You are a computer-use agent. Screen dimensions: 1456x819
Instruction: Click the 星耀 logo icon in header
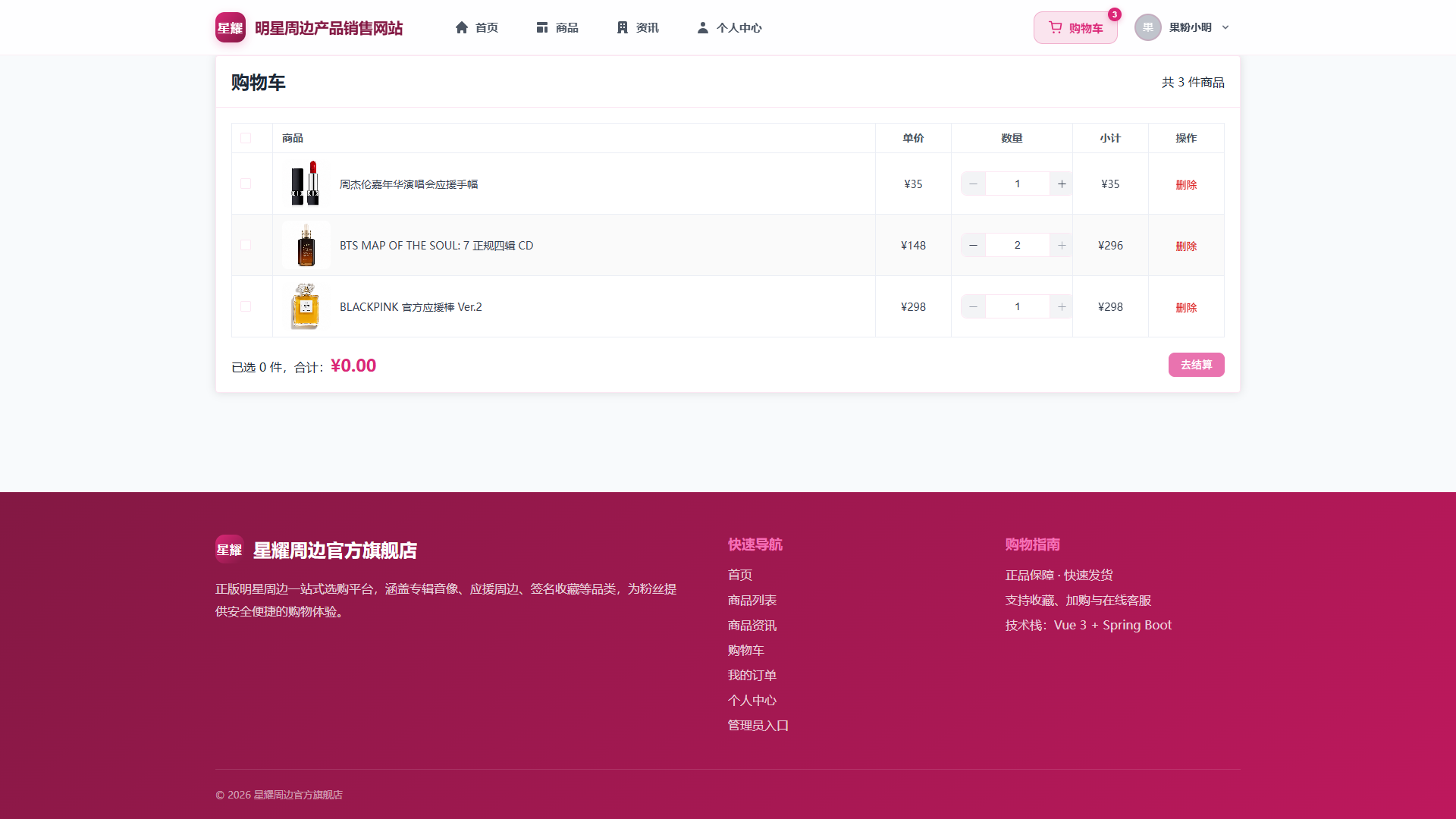(x=230, y=27)
